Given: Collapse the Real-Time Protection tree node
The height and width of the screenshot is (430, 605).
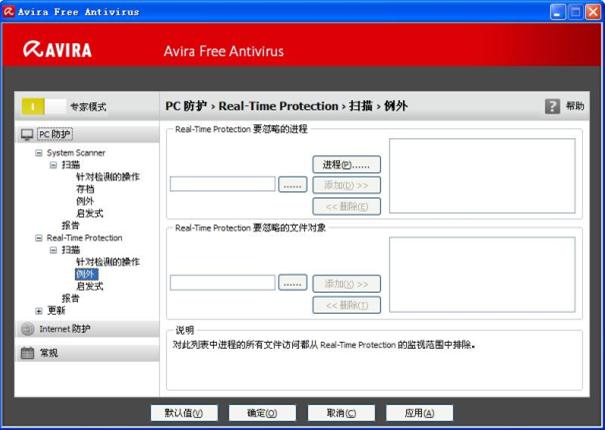Looking at the screenshot, I should click(39, 238).
